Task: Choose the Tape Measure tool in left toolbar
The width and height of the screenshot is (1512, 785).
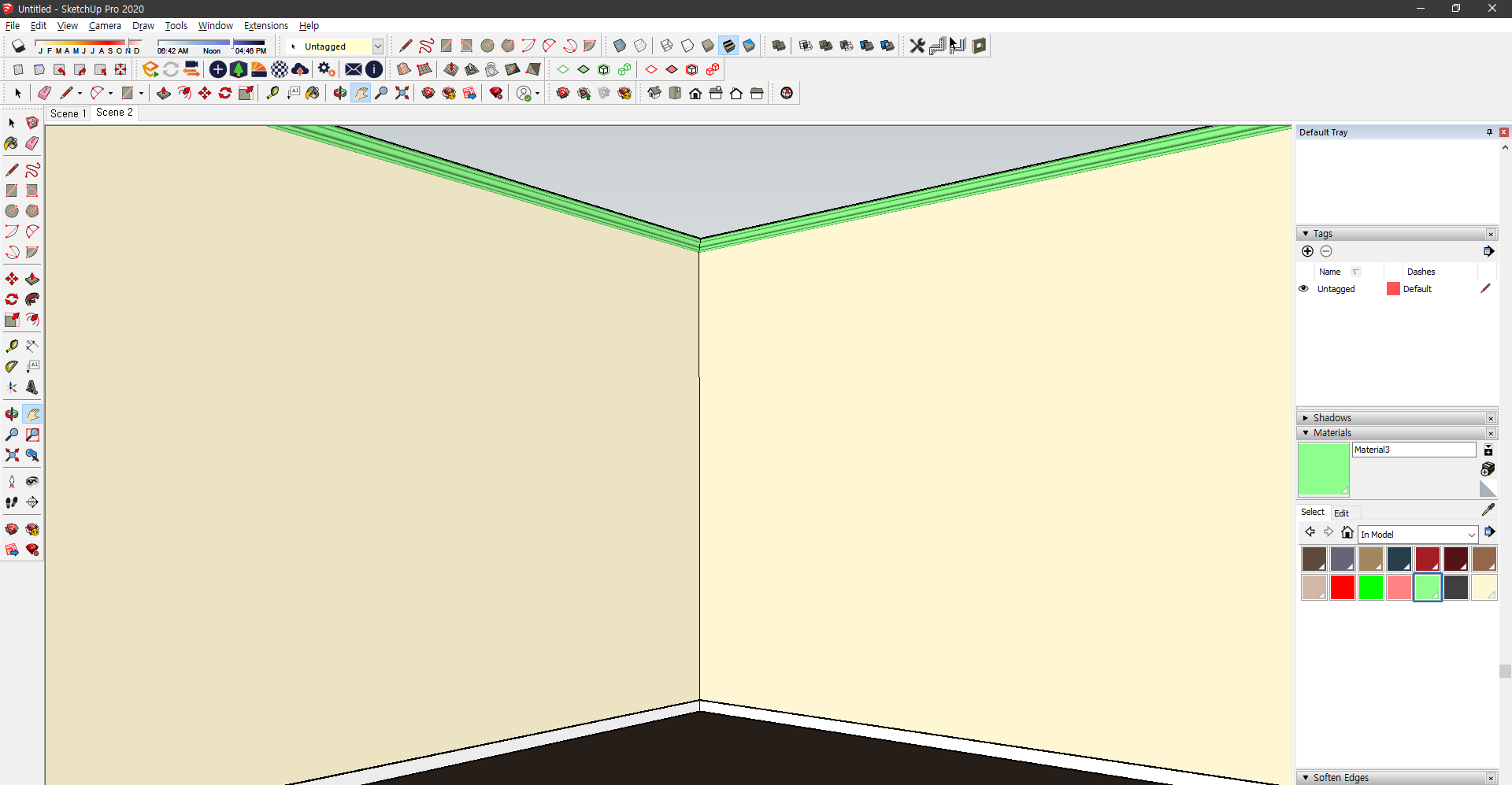Action: 12,346
